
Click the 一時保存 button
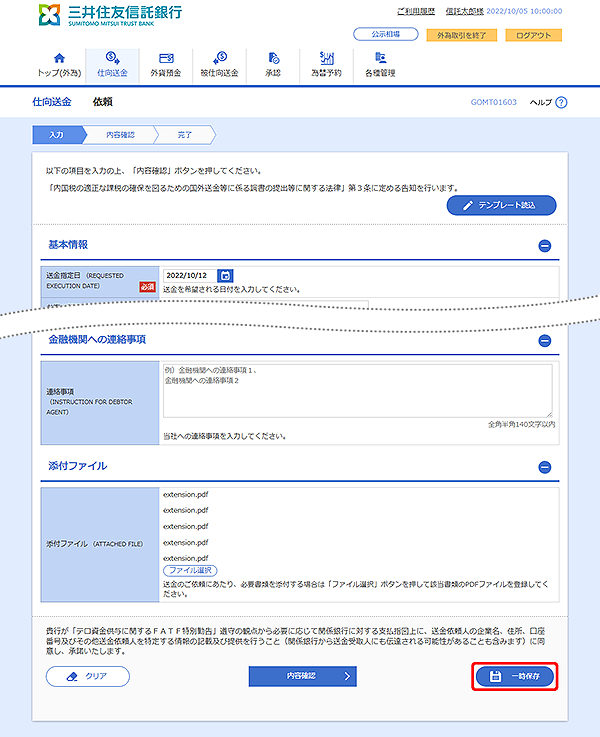tap(514, 676)
